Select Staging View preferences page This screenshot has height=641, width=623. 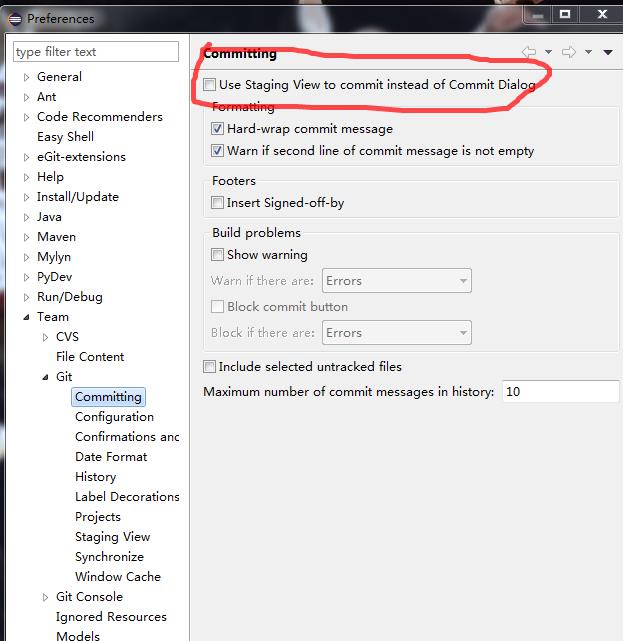pos(112,536)
